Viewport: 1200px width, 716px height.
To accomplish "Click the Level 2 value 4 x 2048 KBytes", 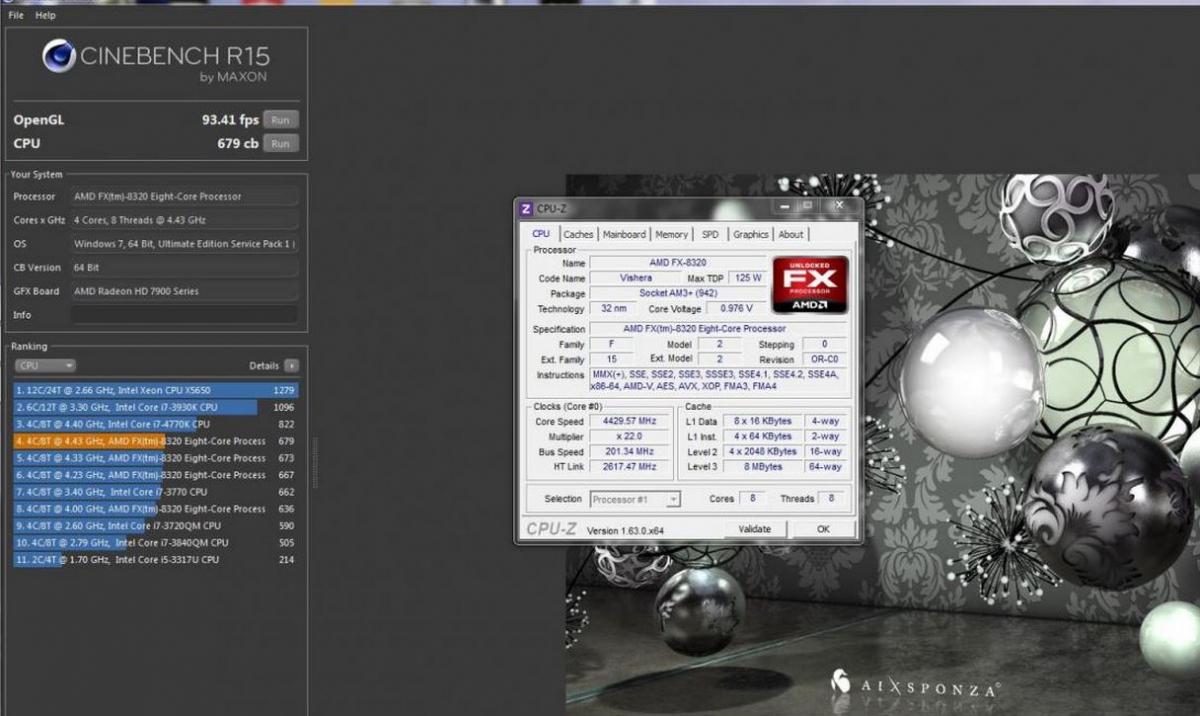I will [x=763, y=452].
